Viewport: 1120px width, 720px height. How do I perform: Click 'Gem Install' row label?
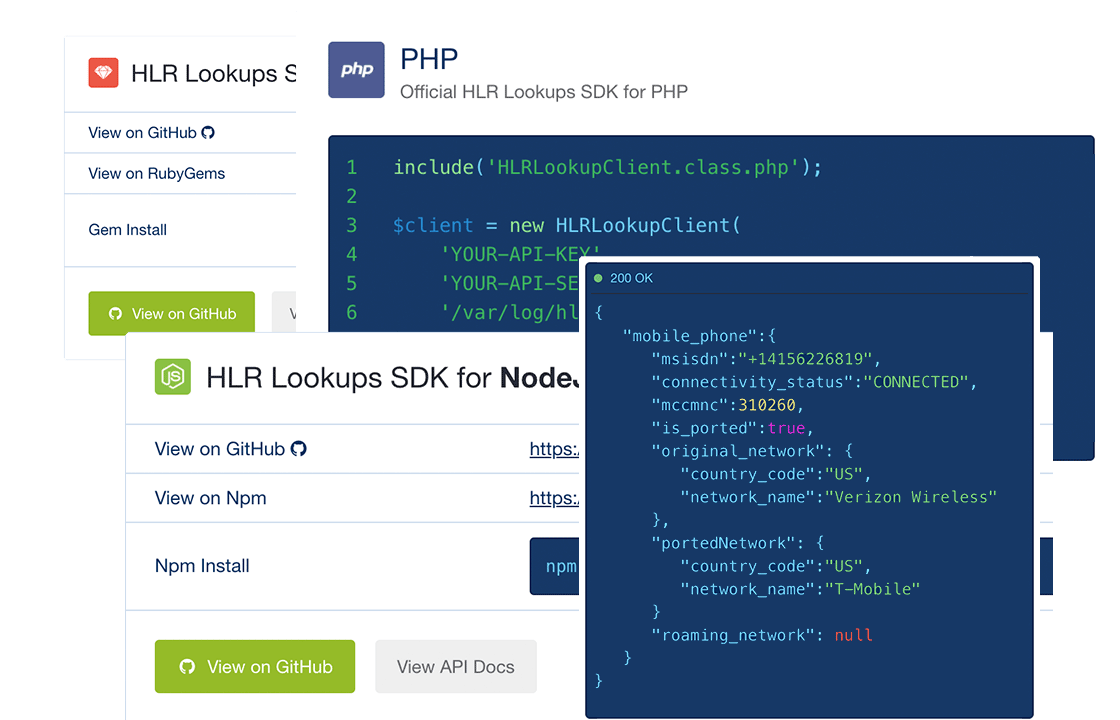[128, 229]
